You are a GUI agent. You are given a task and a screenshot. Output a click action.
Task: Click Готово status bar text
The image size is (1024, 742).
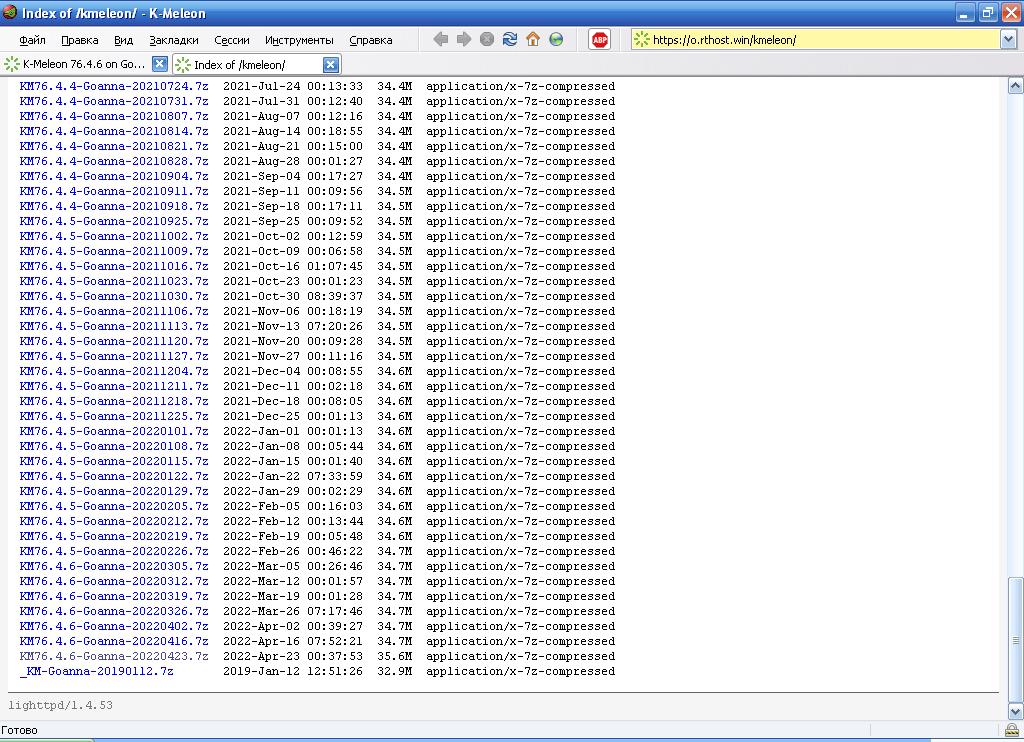click(19, 730)
